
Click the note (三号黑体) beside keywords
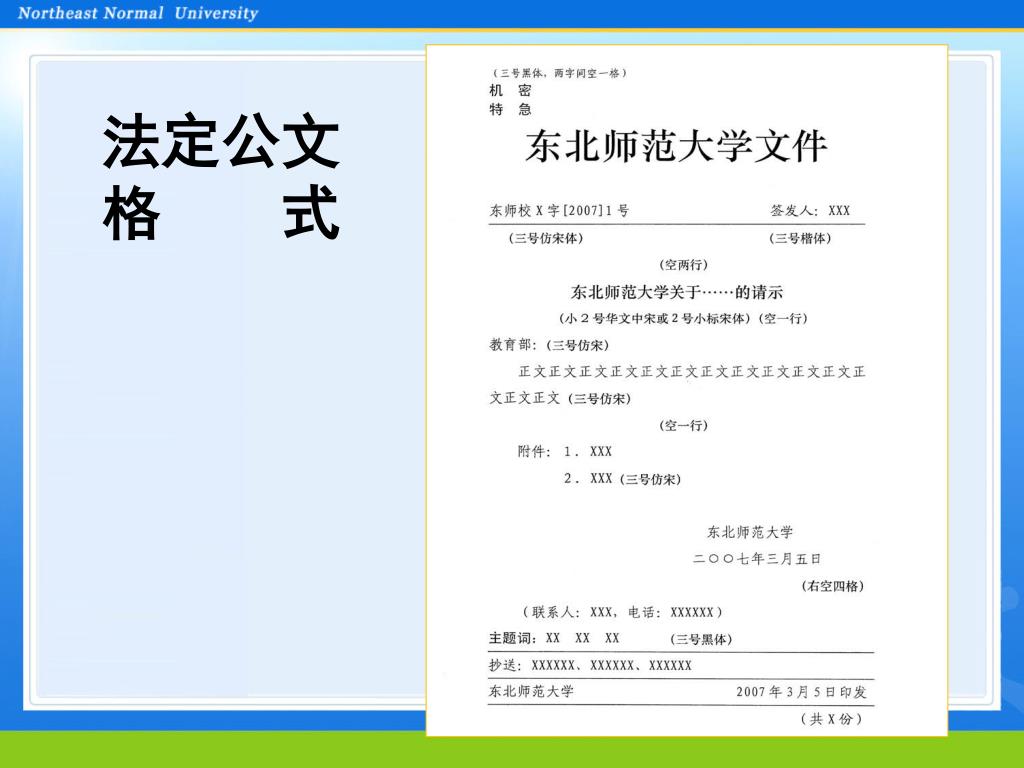coord(701,639)
